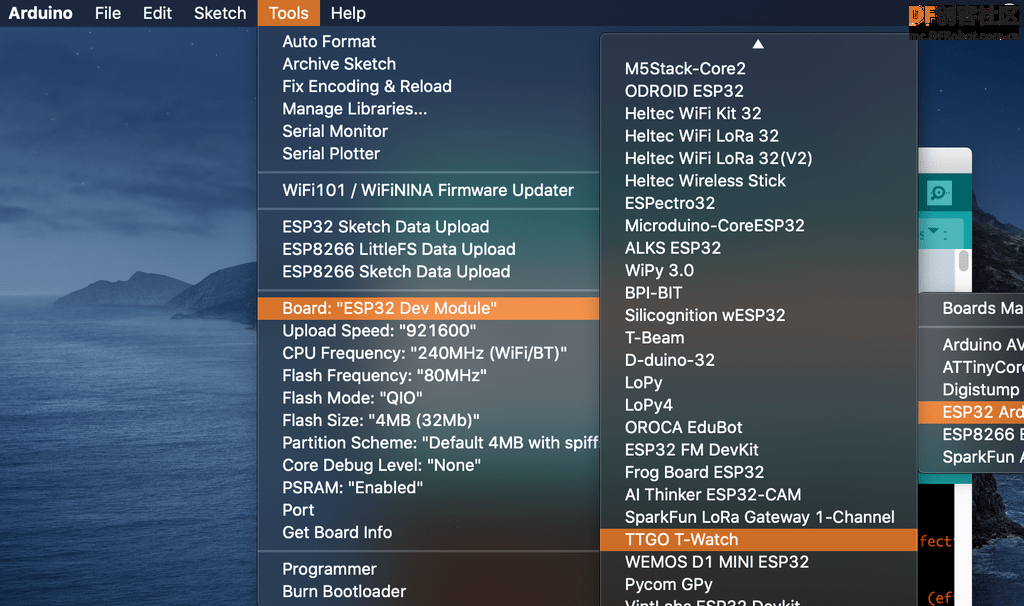Pick the LoPy4 board entry
The width and height of the screenshot is (1024, 606).
pos(759,405)
